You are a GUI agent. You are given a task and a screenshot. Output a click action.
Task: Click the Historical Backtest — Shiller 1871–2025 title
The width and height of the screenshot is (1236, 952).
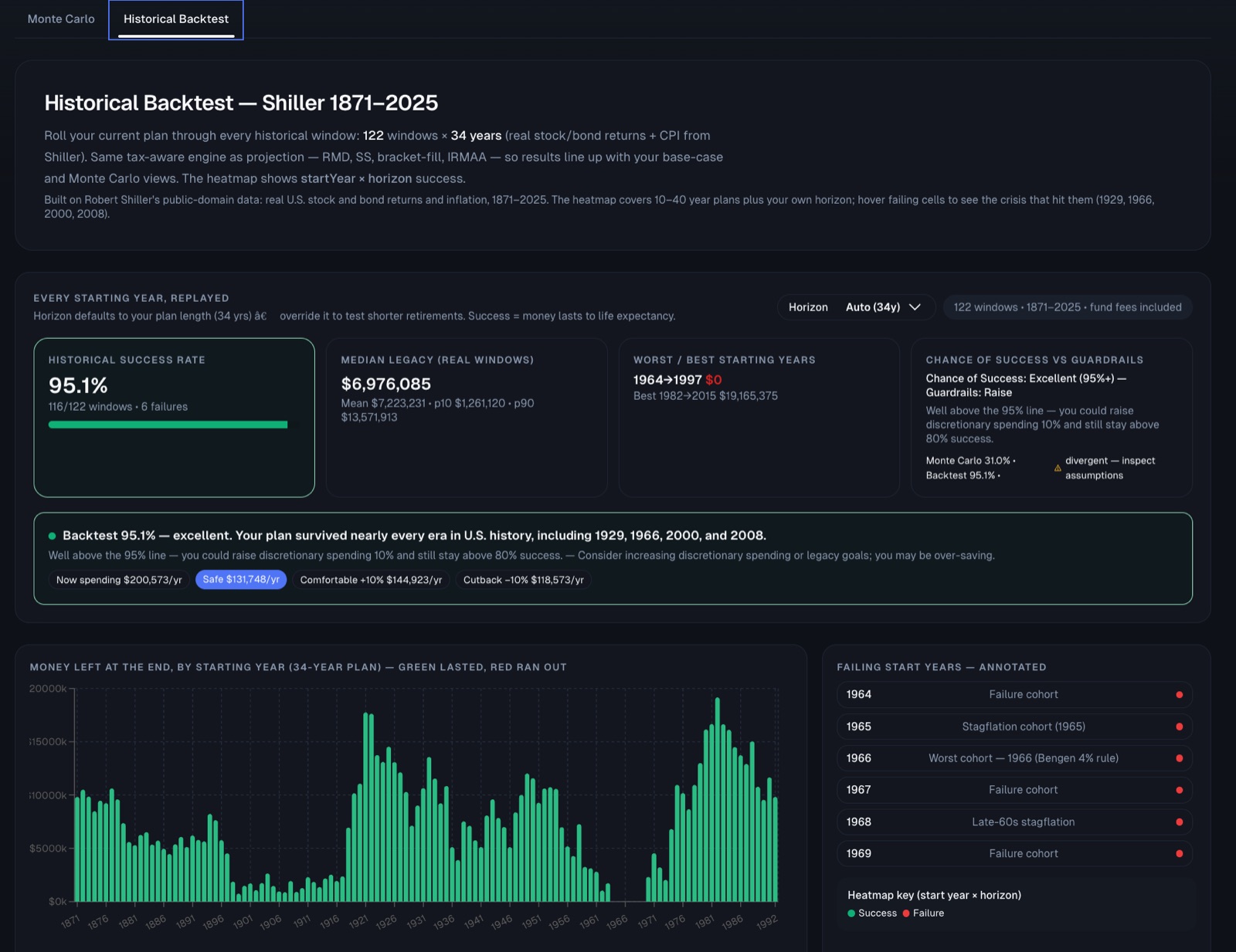241,103
